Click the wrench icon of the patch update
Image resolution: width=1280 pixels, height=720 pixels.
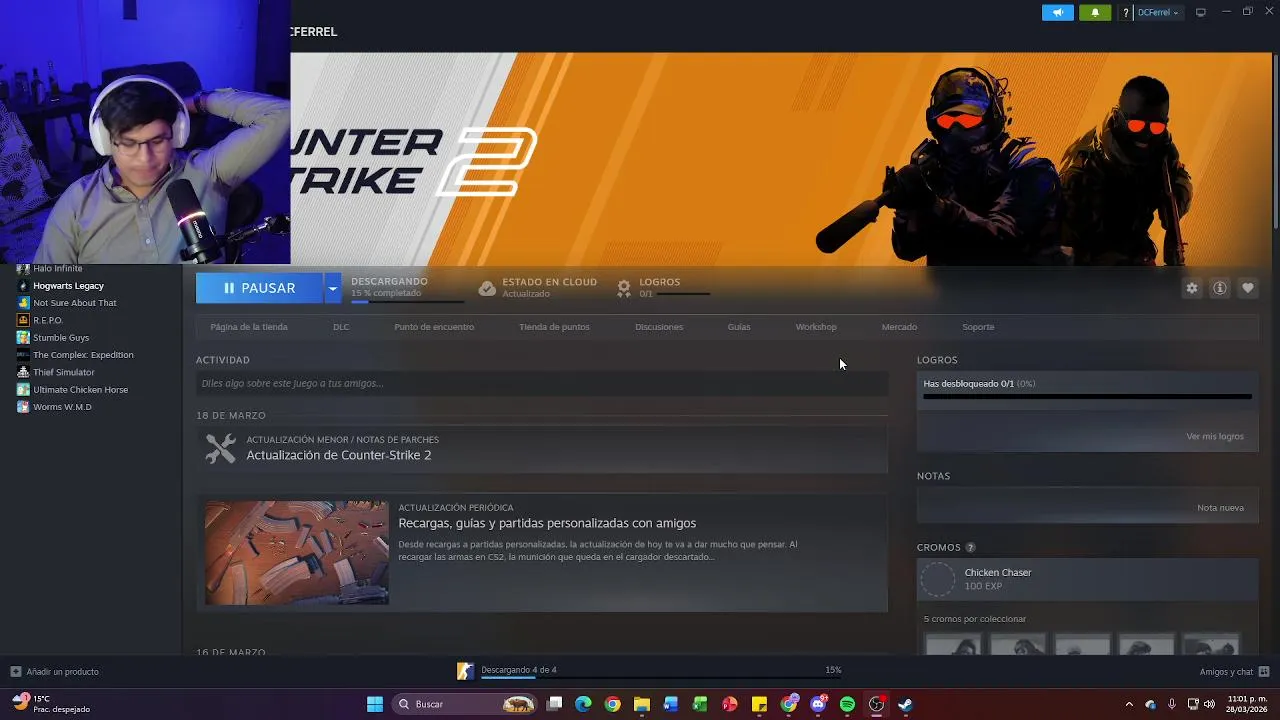(x=221, y=448)
